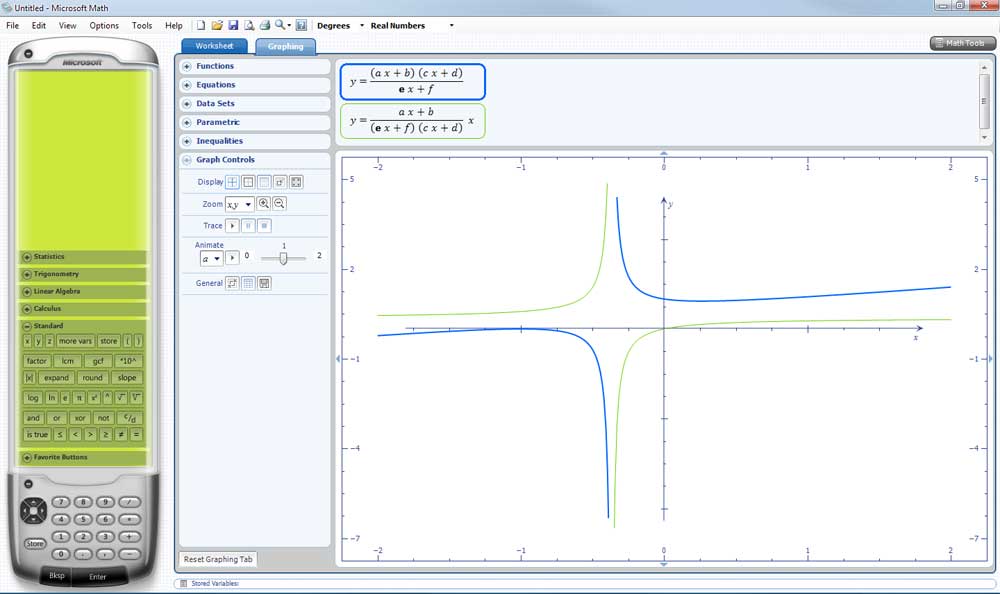The height and width of the screenshot is (594, 1000).
Task: Click the Print Preview toolbar icon
Action: point(249,26)
